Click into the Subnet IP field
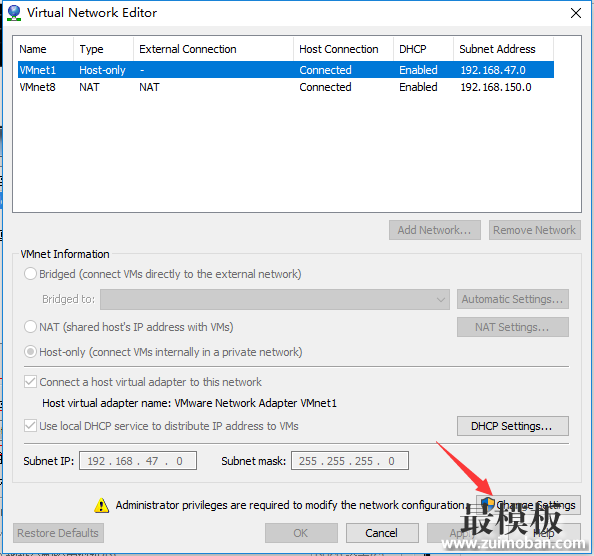This screenshot has height=556, width=594. click(x=138, y=461)
